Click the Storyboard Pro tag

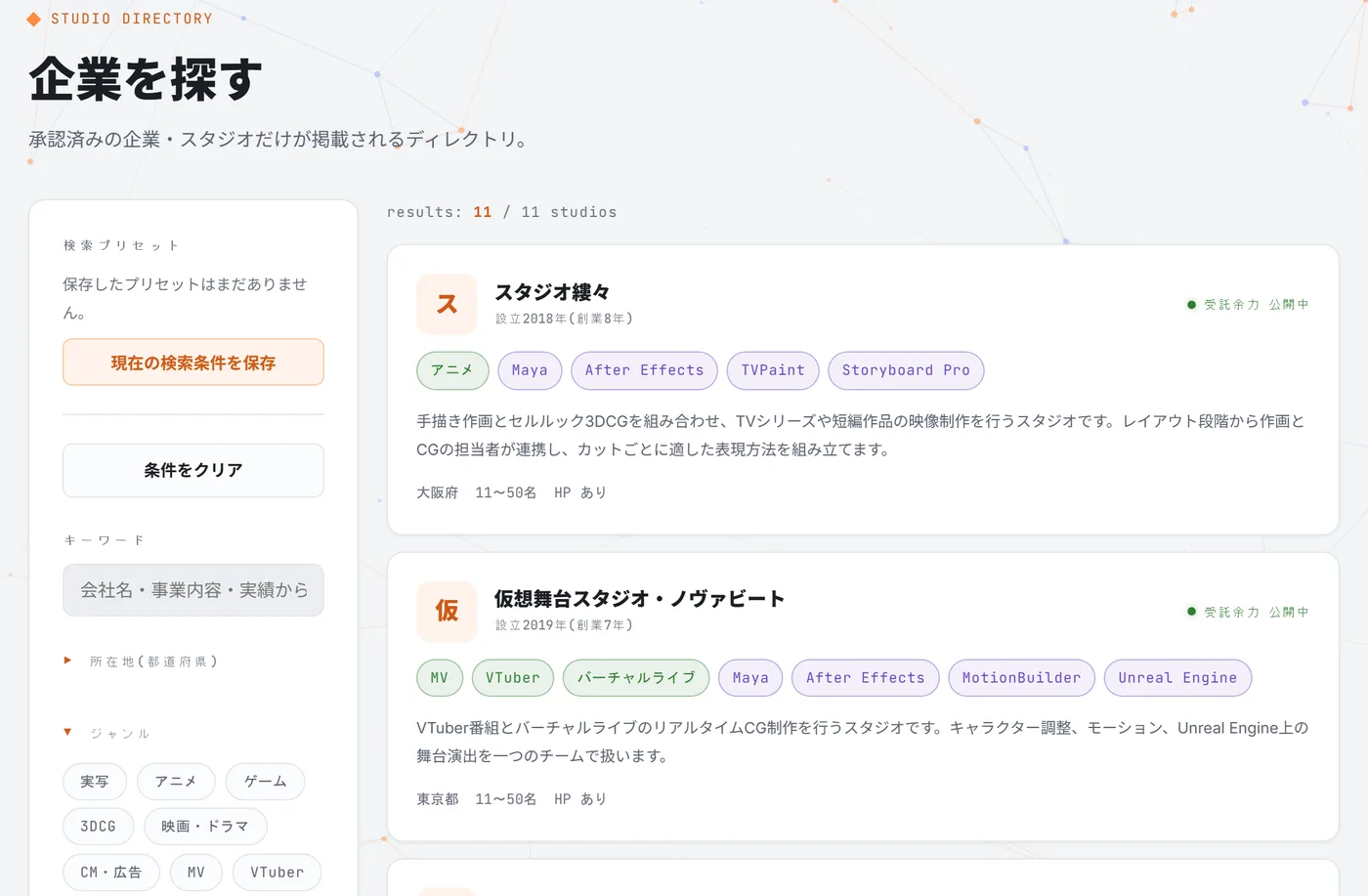[906, 370]
